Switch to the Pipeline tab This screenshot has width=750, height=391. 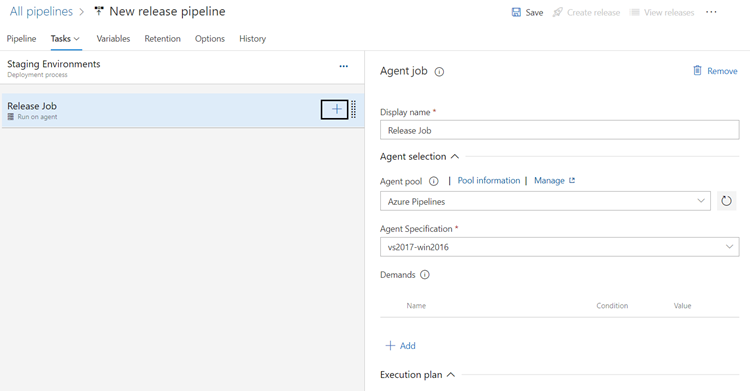[21, 39]
